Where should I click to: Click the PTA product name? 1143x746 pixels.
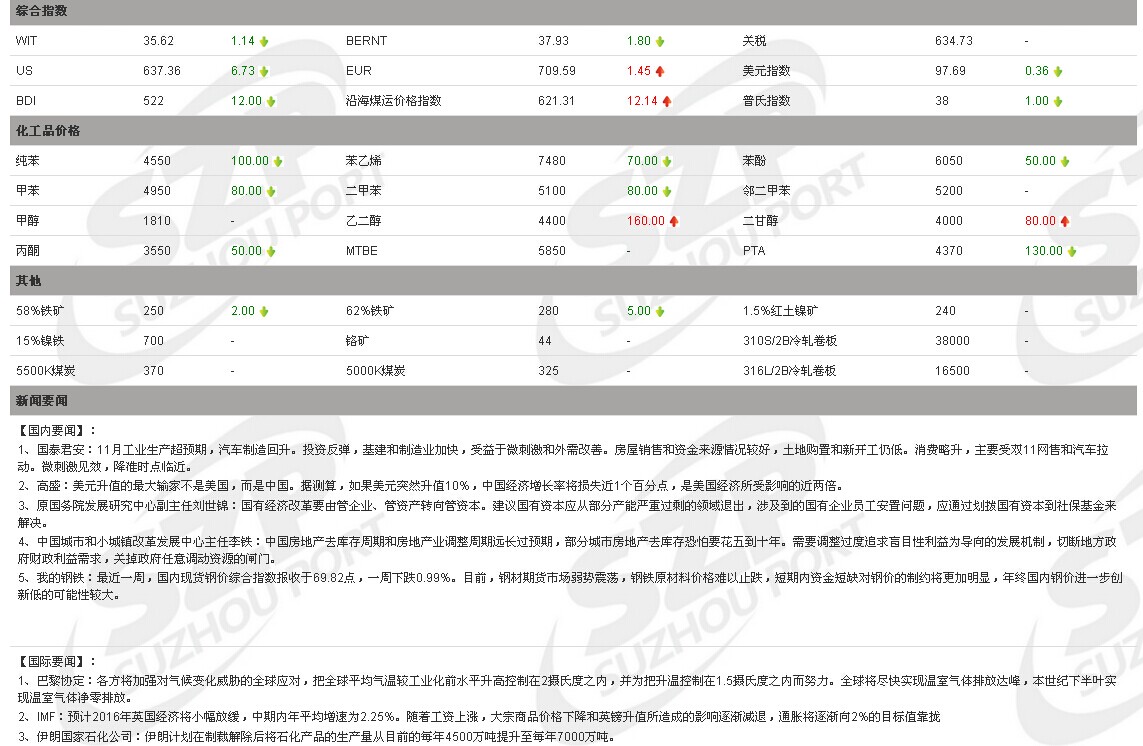pyautogui.click(x=754, y=251)
